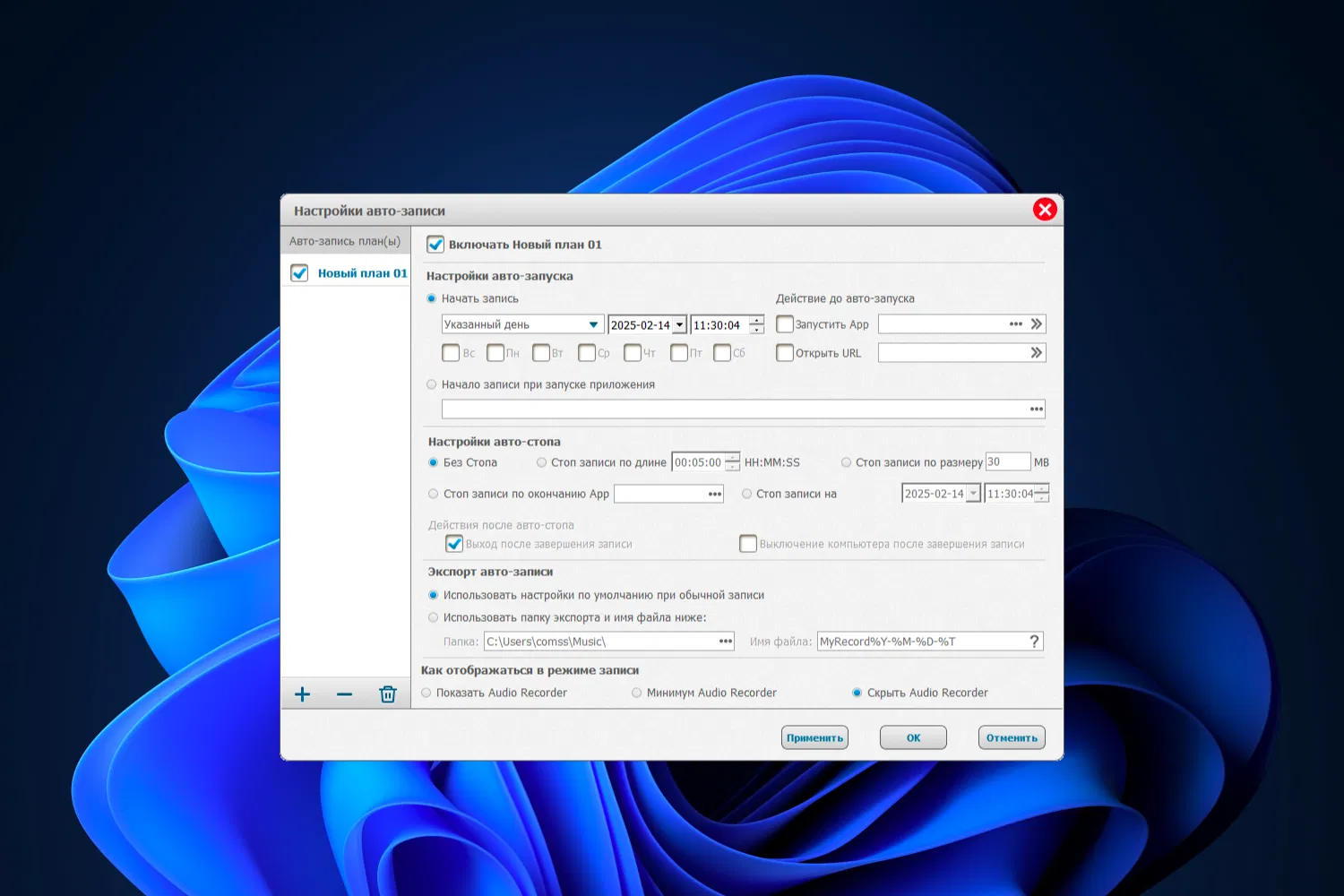
Task: Select Показать Audio Recorder option
Action: point(426,693)
